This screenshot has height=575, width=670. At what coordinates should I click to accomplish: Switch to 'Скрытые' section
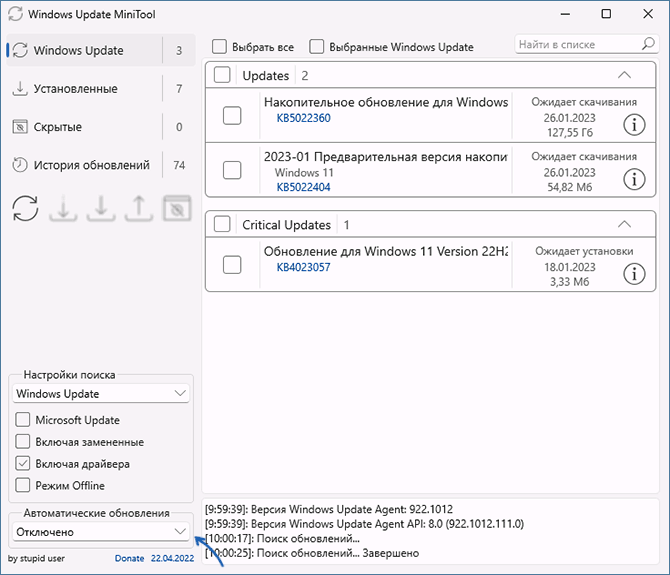pos(101,126)
